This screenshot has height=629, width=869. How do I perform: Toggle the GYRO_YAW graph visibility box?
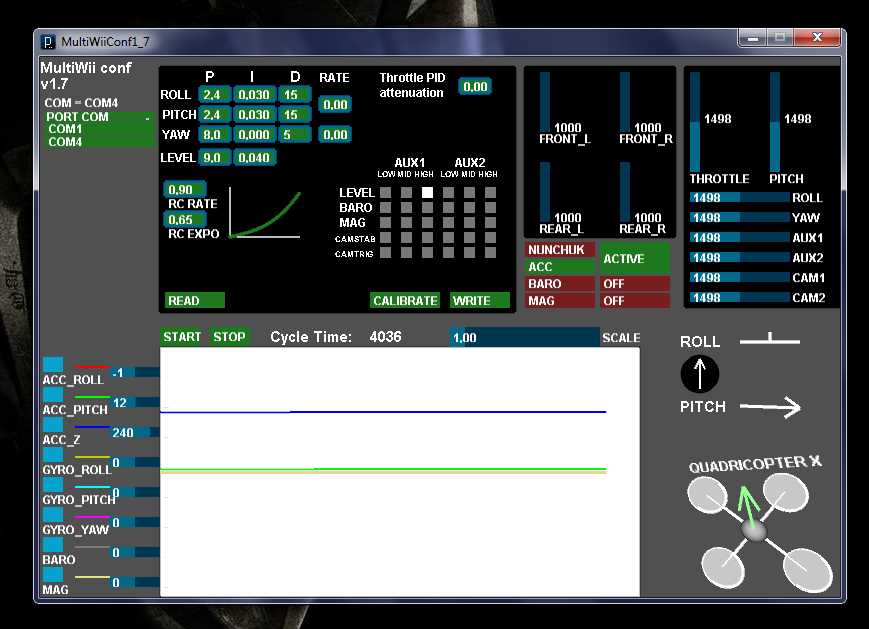(x=53, y=514)
